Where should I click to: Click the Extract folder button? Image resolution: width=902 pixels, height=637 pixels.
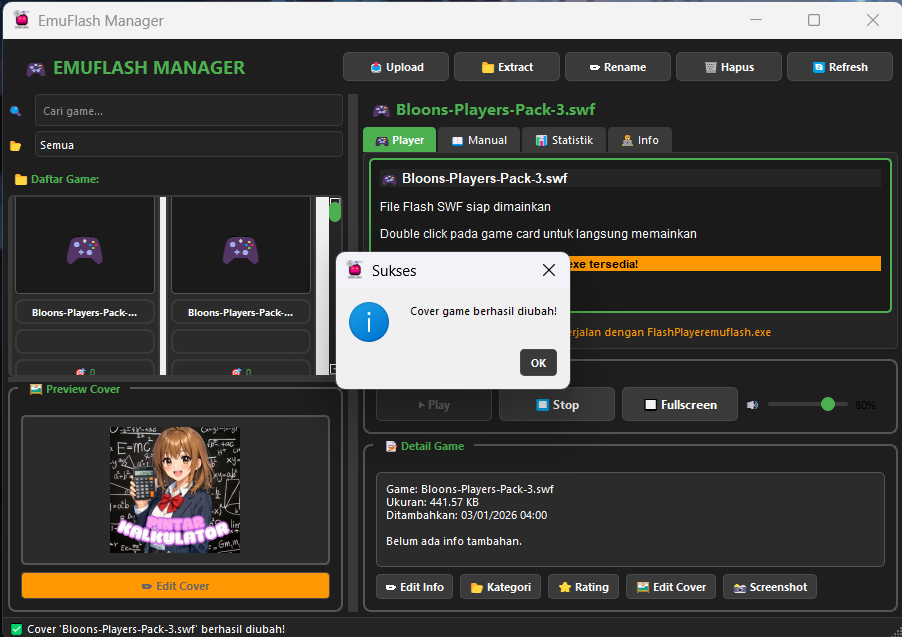click(507, 67)
